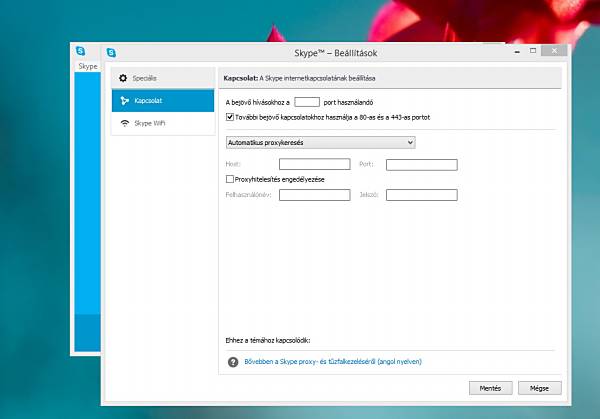The height and width of the screenshot is (419, 600).
Task: Click the question mark help icon
Action: [x=233, y=362]
